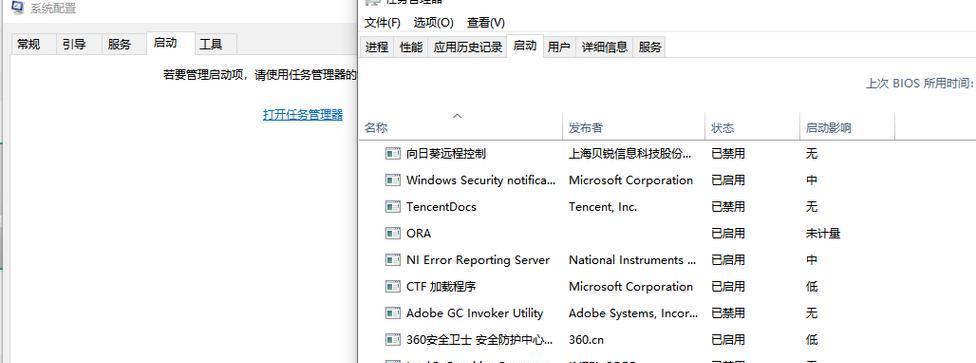Select the Adobe GC Invoker Utility icon
This screenshot has height=363, width=976.
(393, 313)
